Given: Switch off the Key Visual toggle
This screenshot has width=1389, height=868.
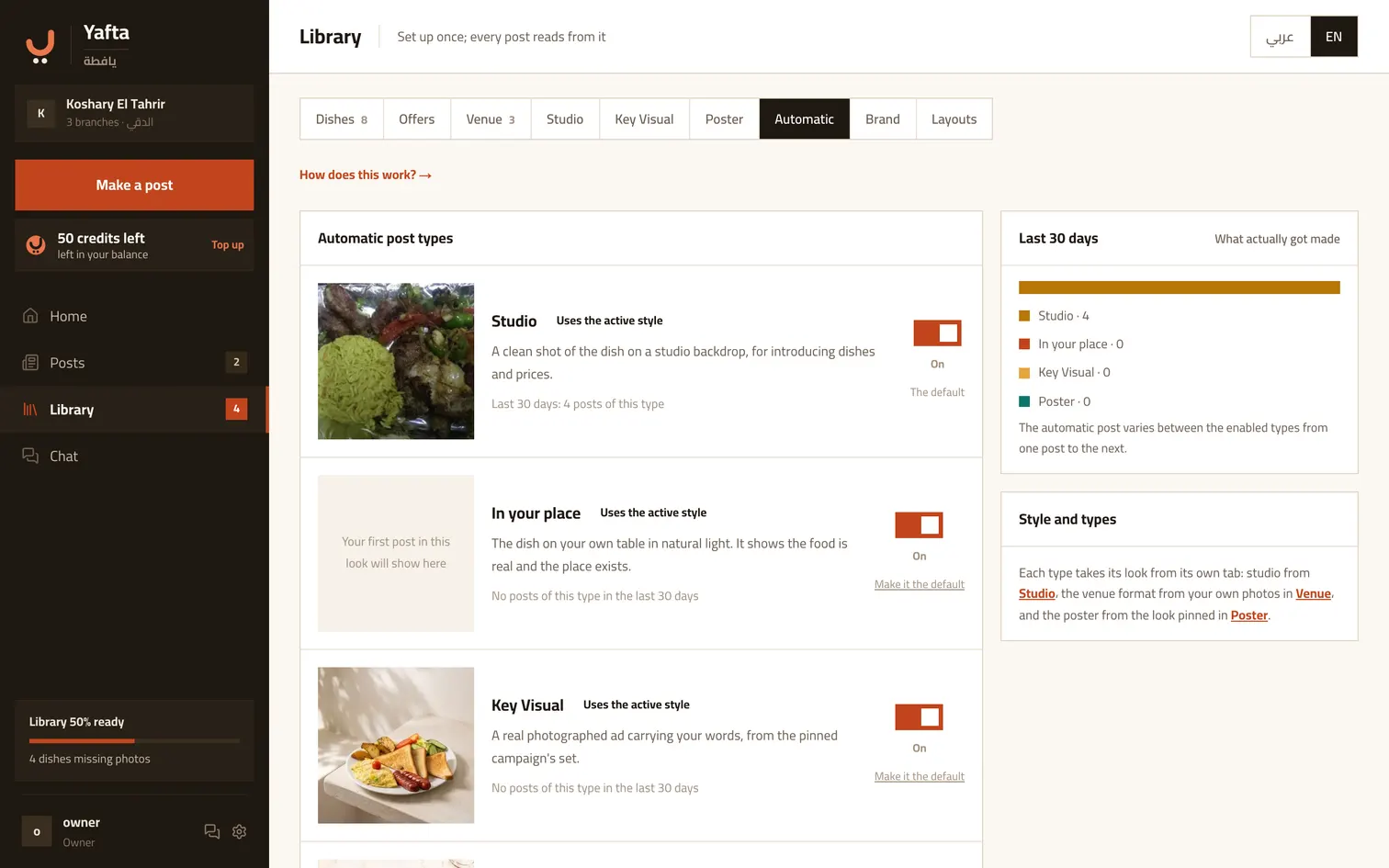Looking at the screenshot, I should point(919,716).
